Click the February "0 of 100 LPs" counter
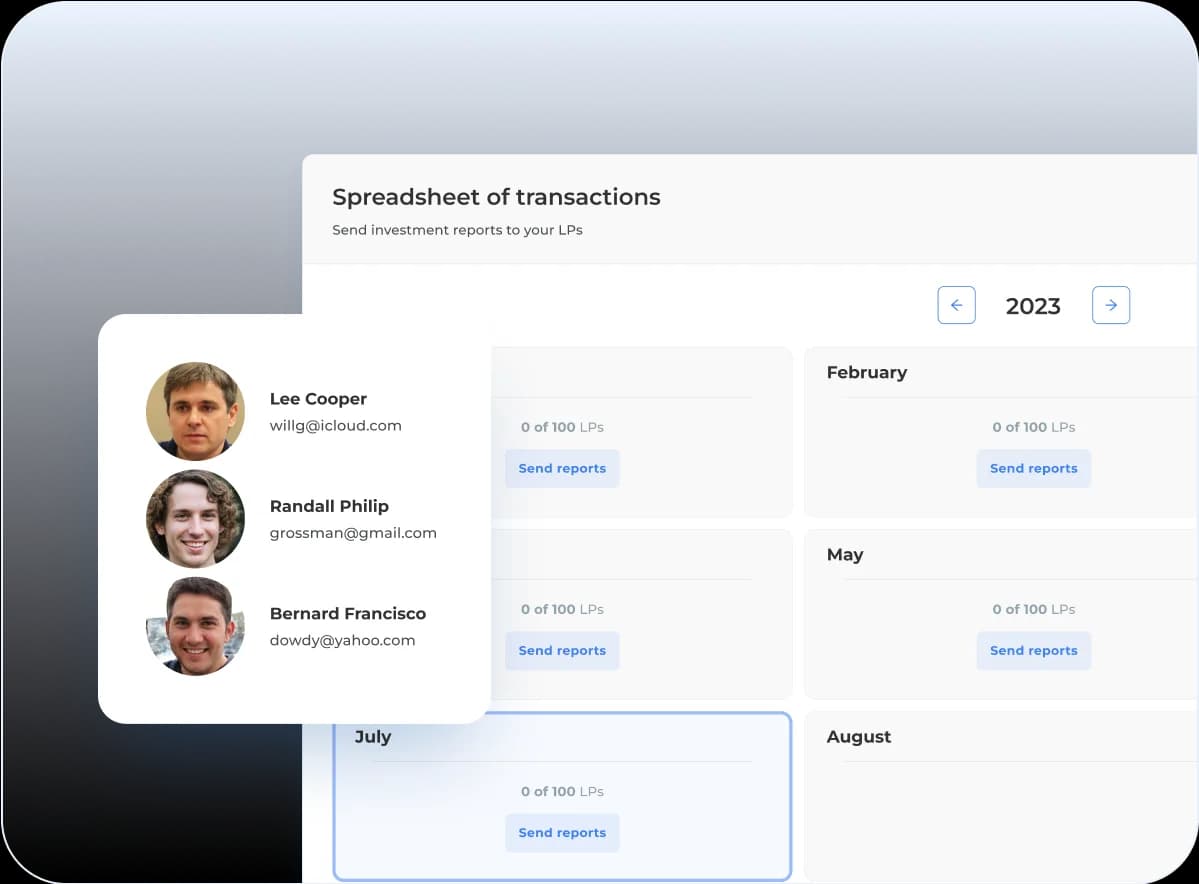This screenshot has height=884, width=1199. point(1033,427)
